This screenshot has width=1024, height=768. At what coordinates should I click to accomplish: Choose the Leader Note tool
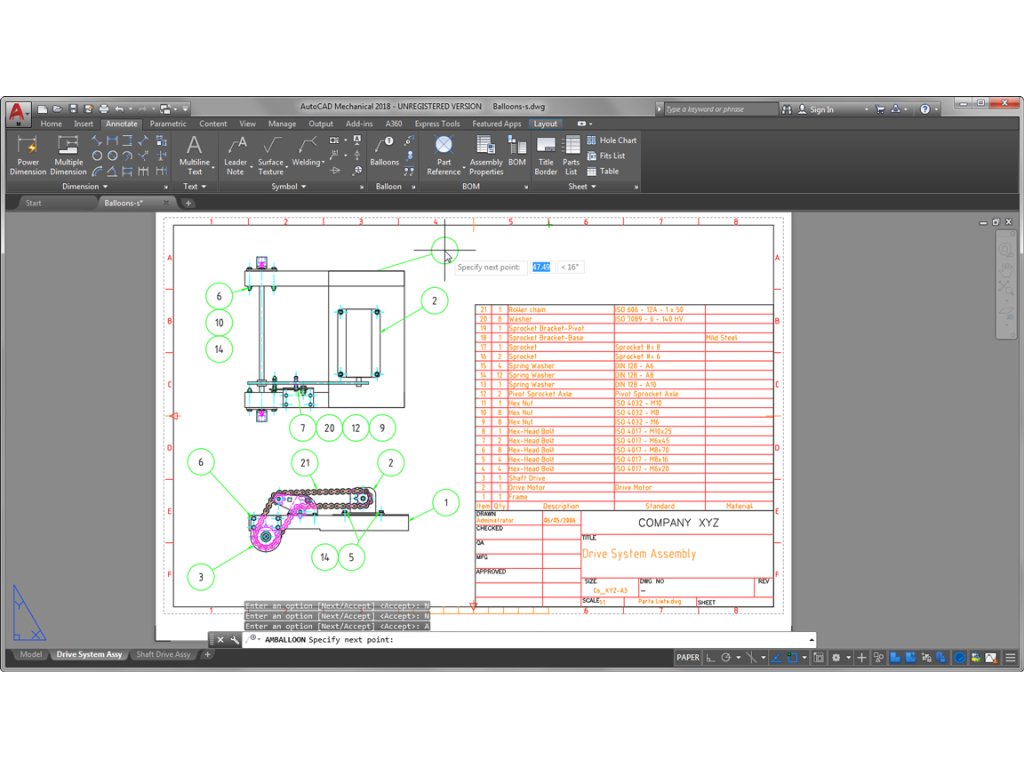[236, 155]
